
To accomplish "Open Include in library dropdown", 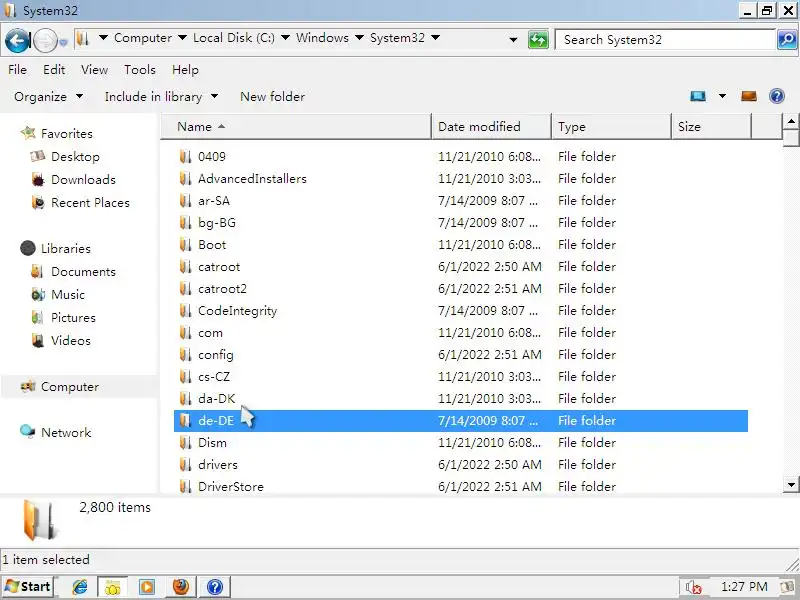I will pos(161,96).
